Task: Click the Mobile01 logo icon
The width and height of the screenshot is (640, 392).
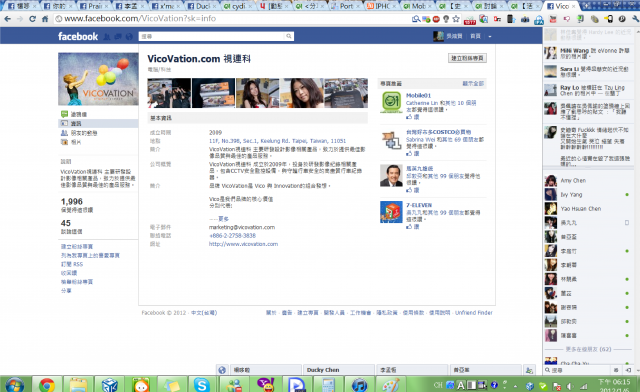Action: coord(391,102)
